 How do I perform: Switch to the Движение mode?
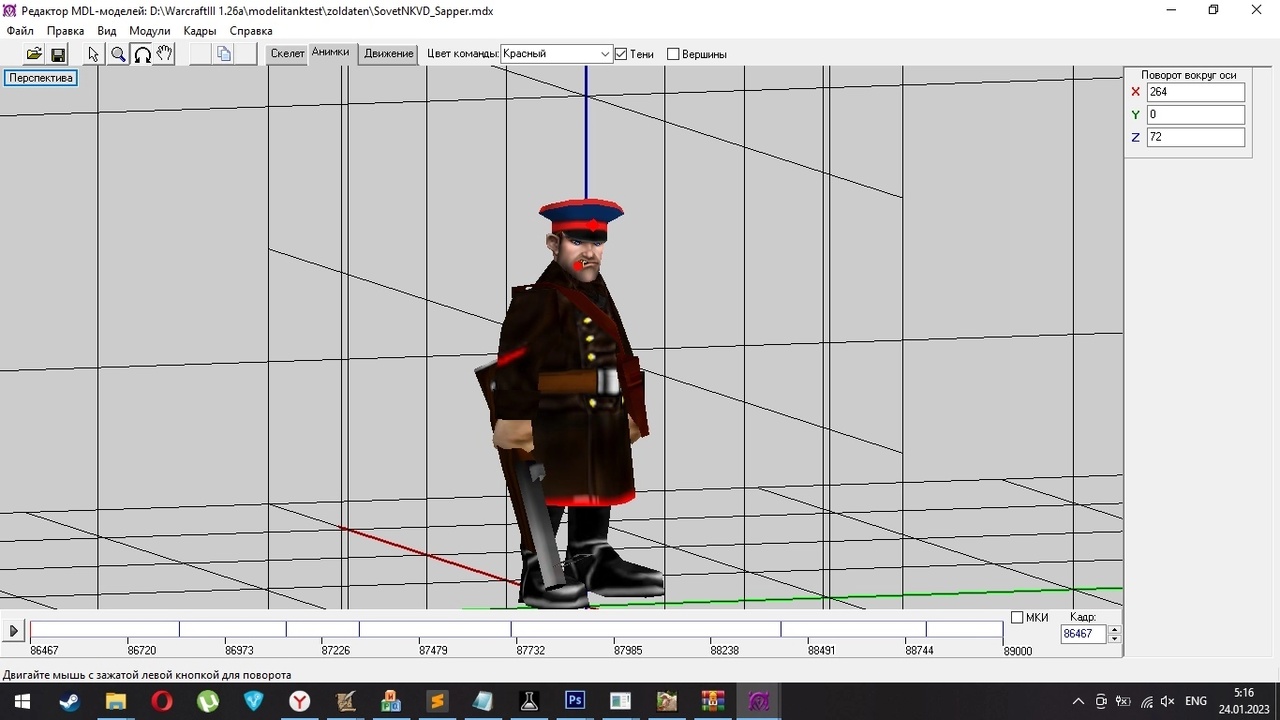[x=388, y=54]
